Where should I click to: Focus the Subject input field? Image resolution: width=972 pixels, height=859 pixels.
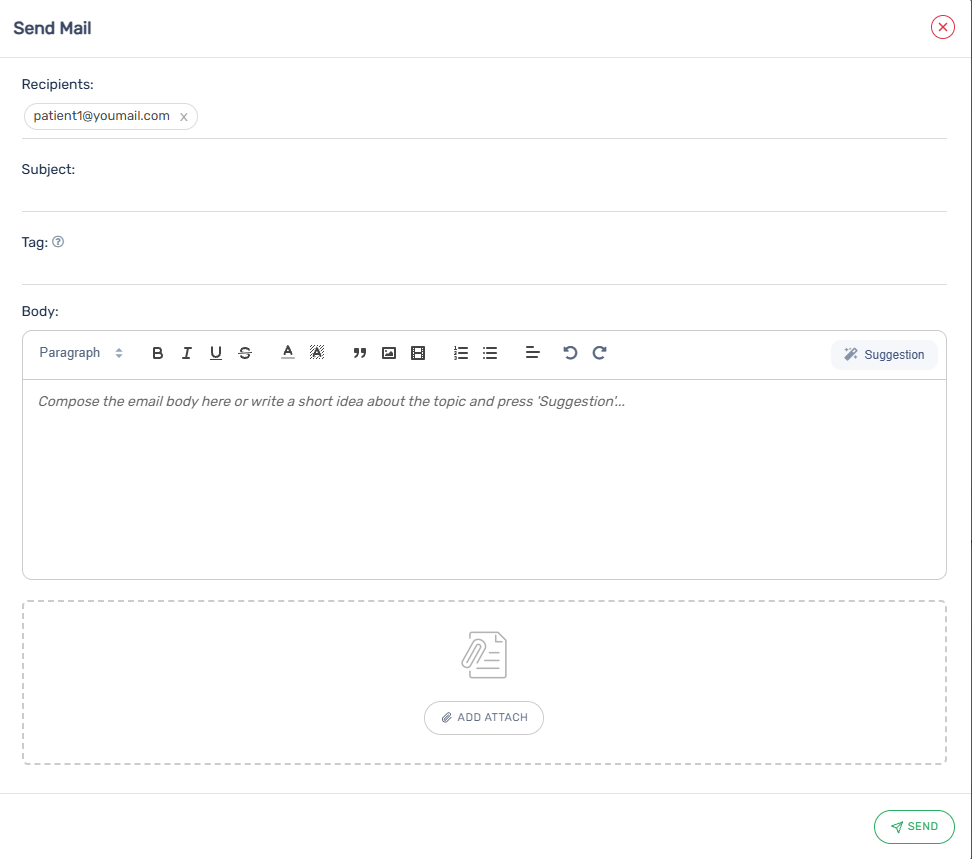tap(484, 196)
